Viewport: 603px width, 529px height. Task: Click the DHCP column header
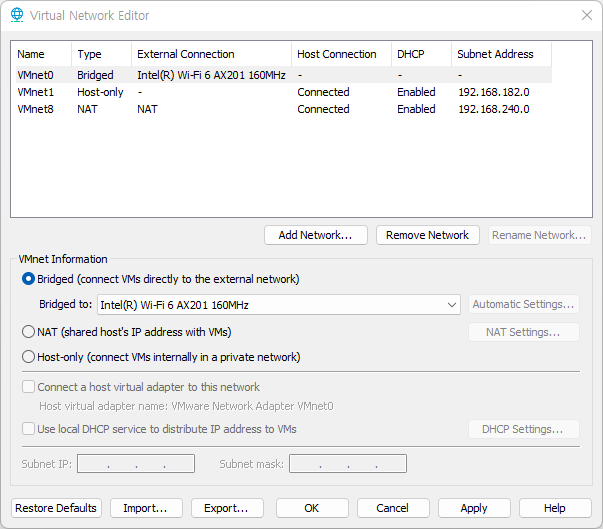[421, 54]
